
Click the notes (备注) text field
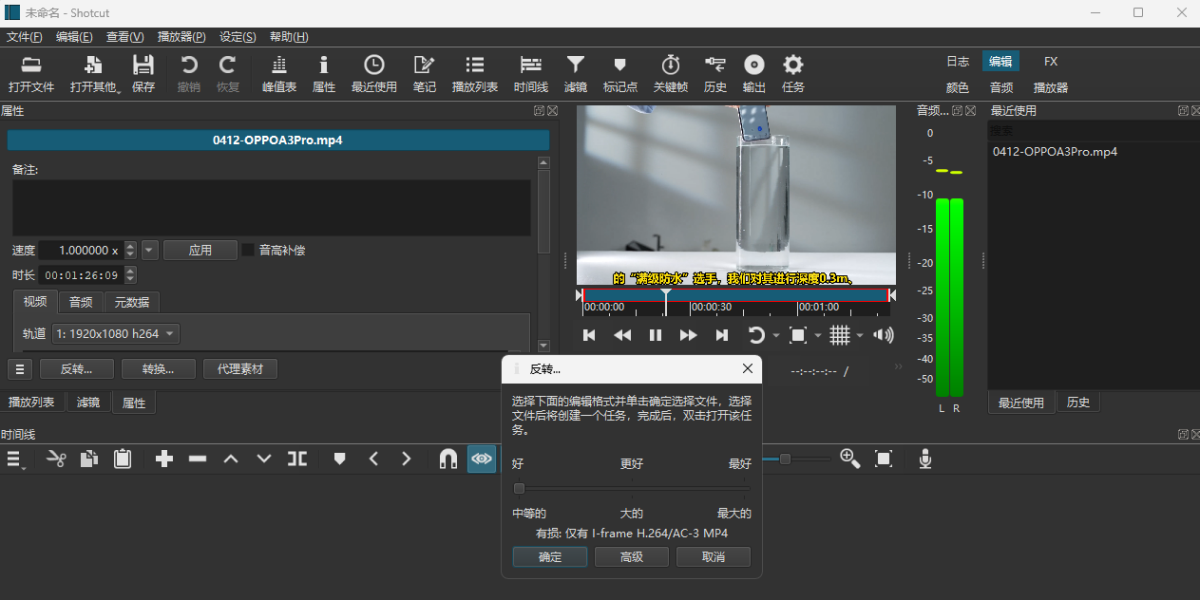point(270,208)
